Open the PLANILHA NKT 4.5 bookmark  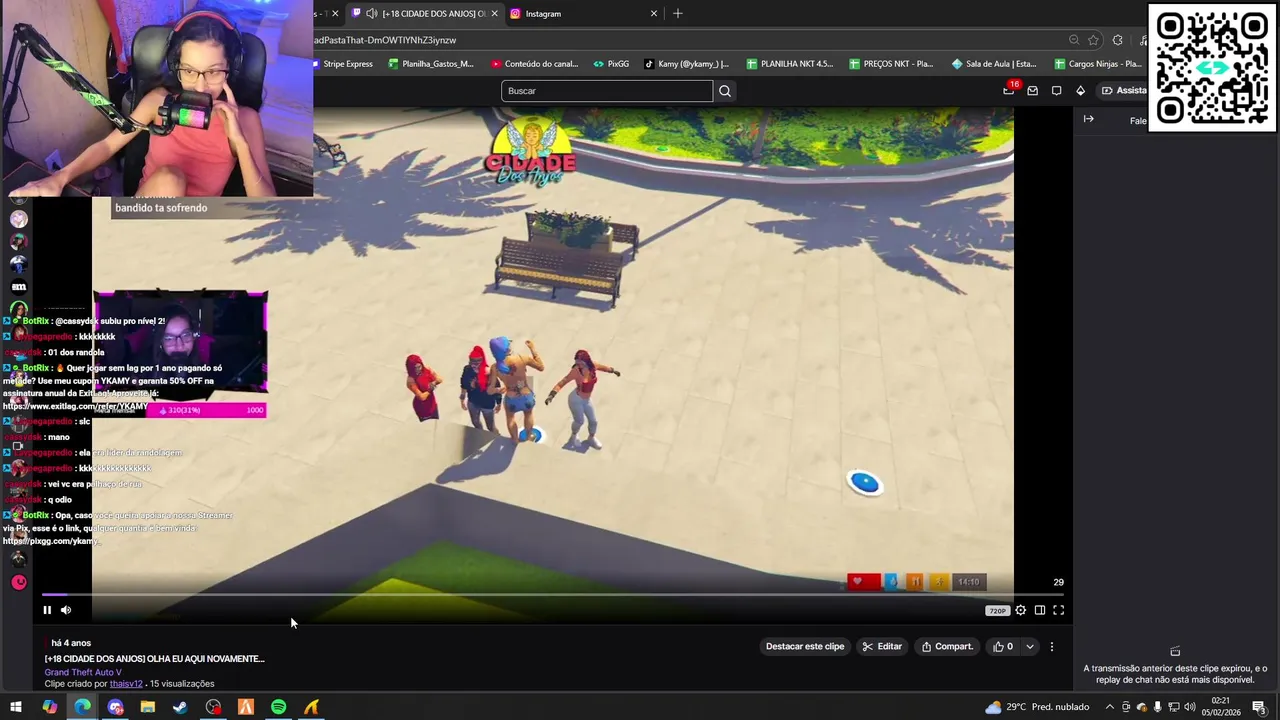tap(790, 64)
